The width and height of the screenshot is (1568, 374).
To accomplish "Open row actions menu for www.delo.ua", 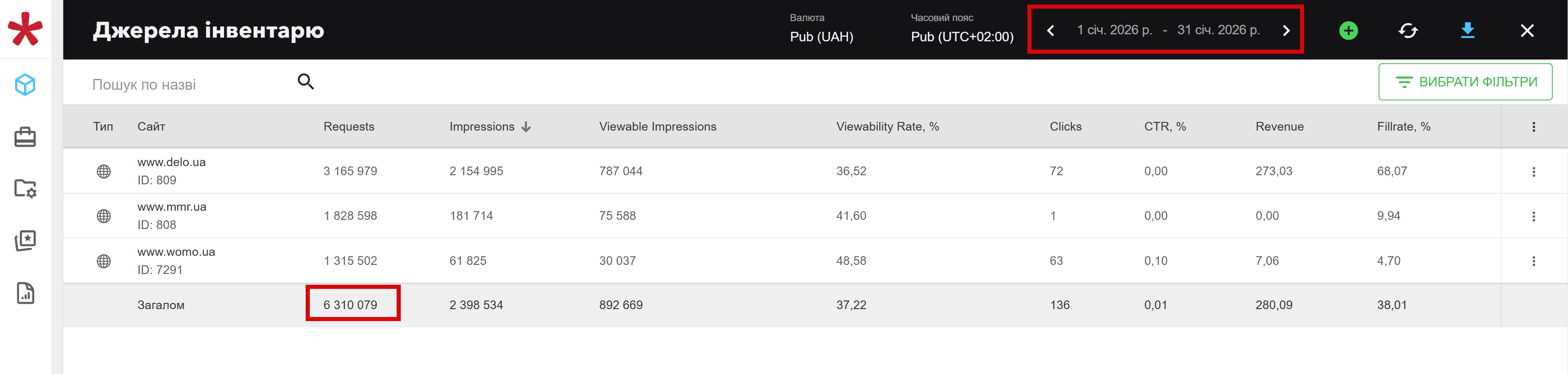I will tap(1533, 172).
